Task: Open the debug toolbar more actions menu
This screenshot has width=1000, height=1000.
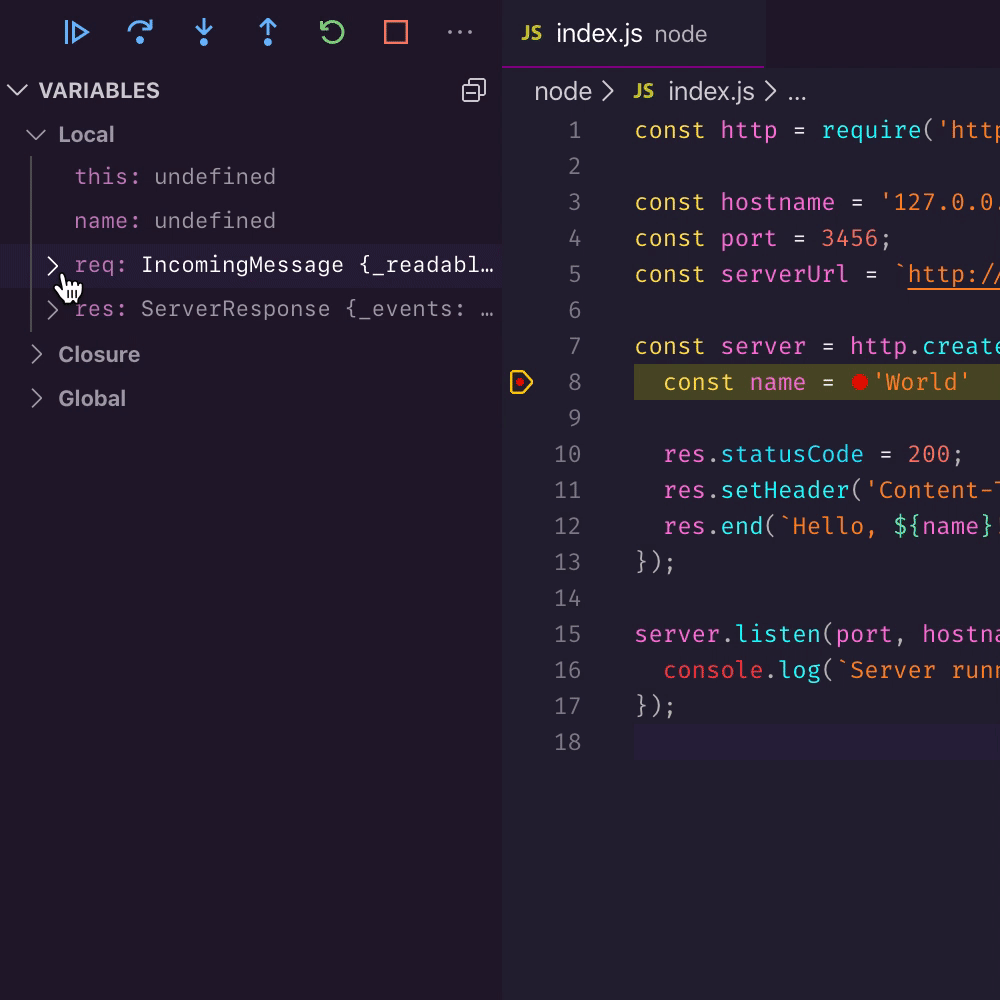Action: click(460, 33)
